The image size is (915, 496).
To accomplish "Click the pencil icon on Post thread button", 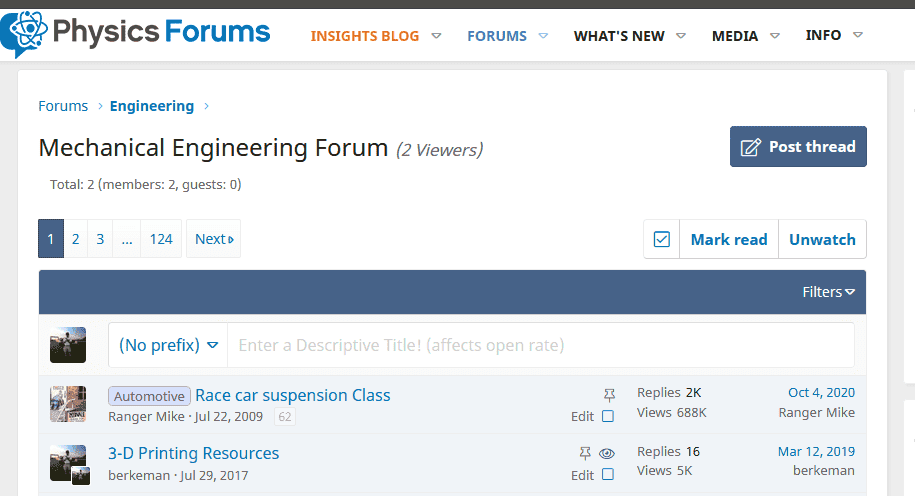I will point(750,147).
